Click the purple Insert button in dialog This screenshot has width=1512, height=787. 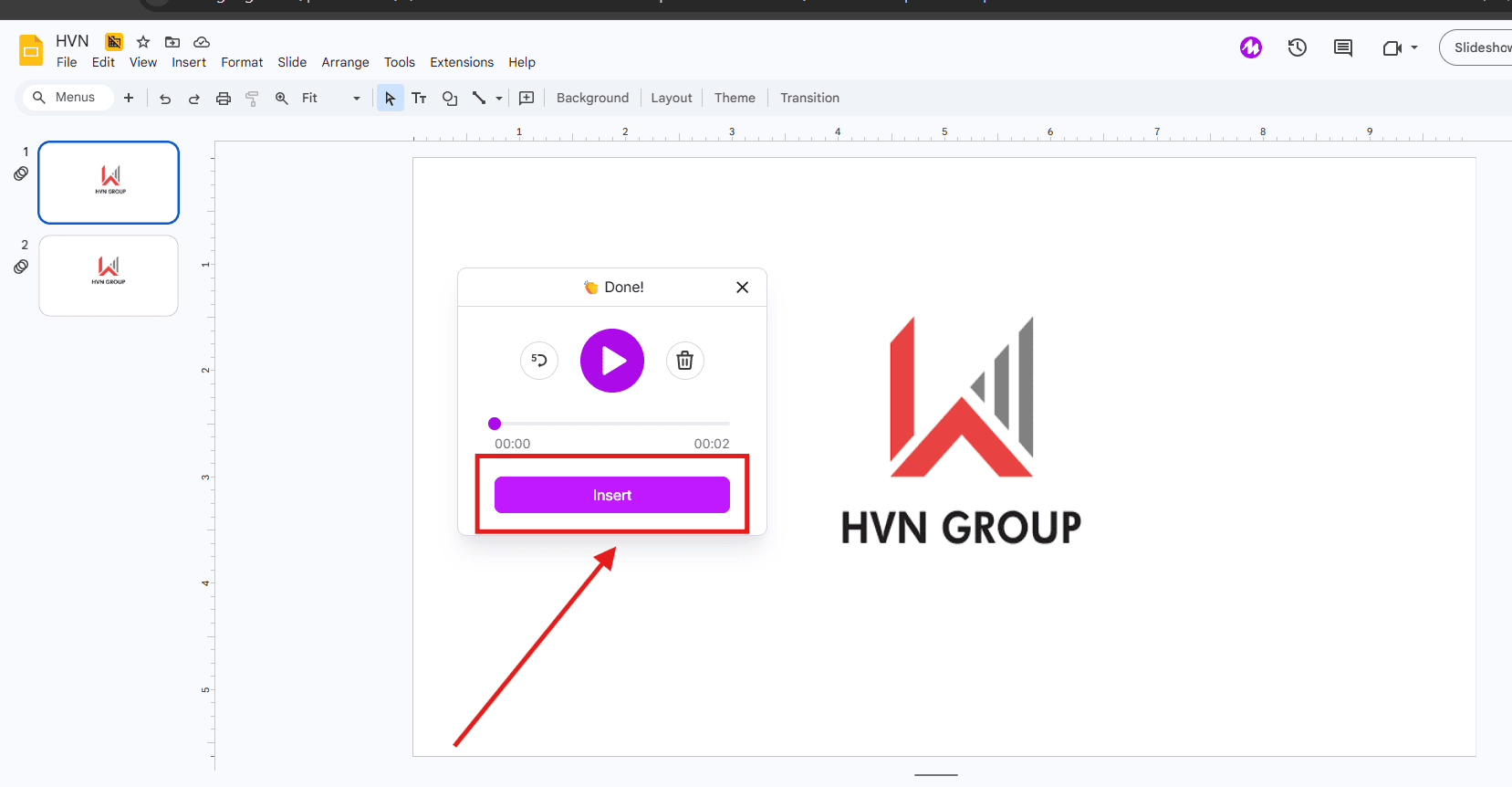[612, 495]
